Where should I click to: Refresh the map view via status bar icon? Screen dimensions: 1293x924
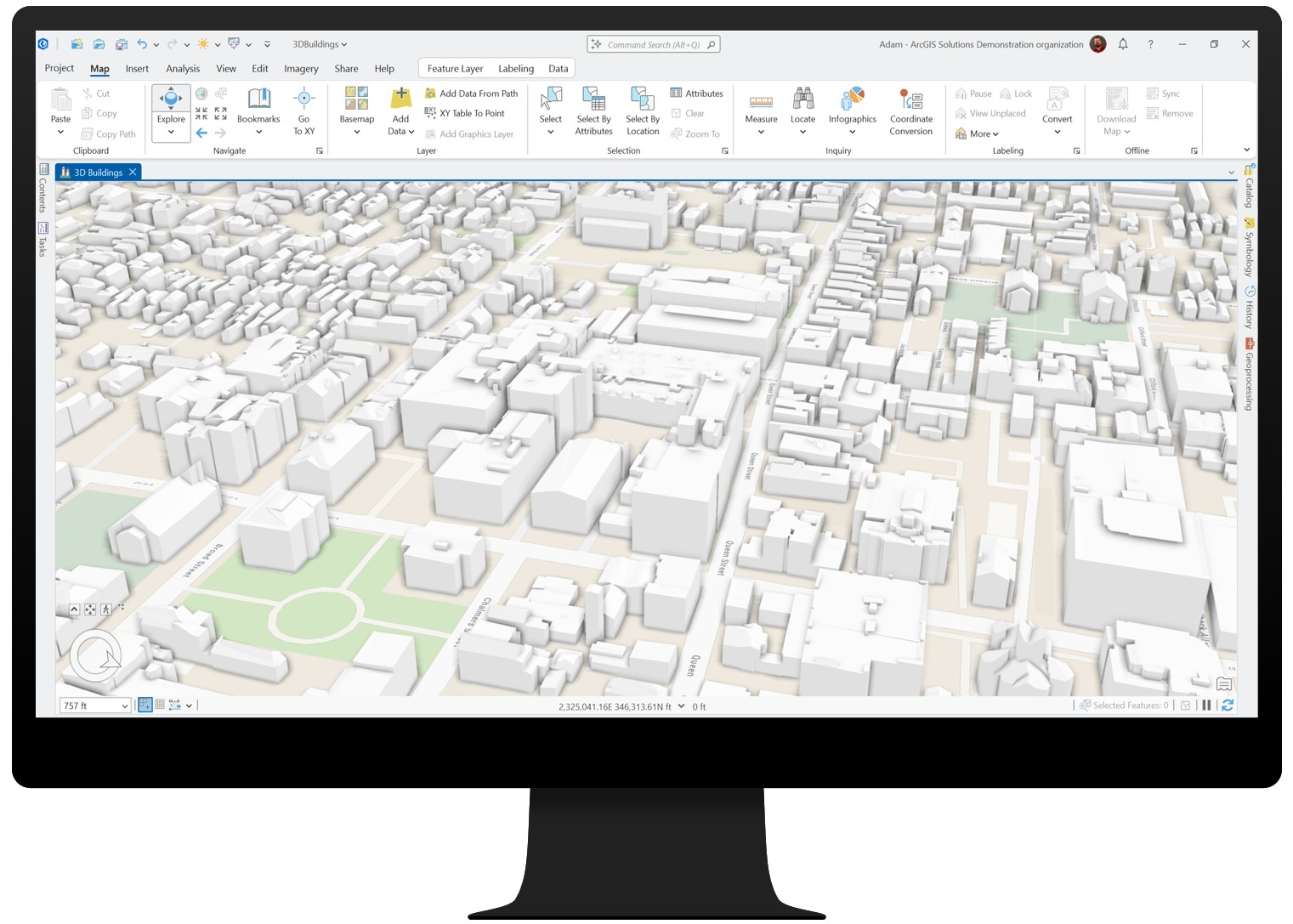coord(1228,705)
